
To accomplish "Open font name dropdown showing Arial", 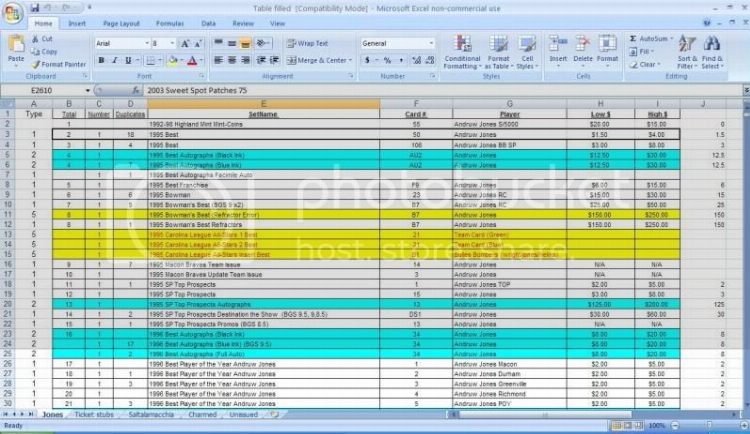I will click(x=147, y=44).
